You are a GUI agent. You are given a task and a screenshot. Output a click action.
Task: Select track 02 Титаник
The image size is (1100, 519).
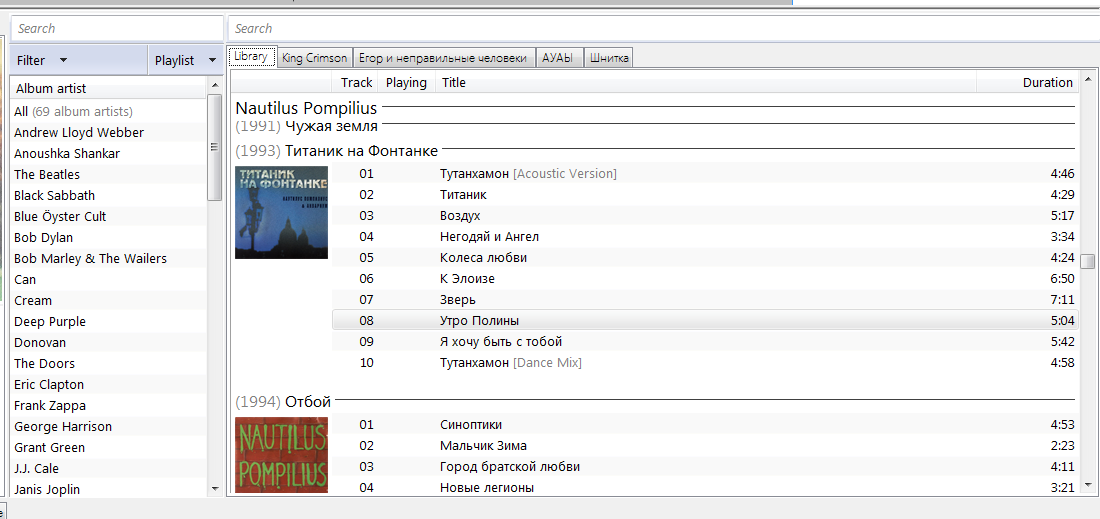[x=705, y=194]
